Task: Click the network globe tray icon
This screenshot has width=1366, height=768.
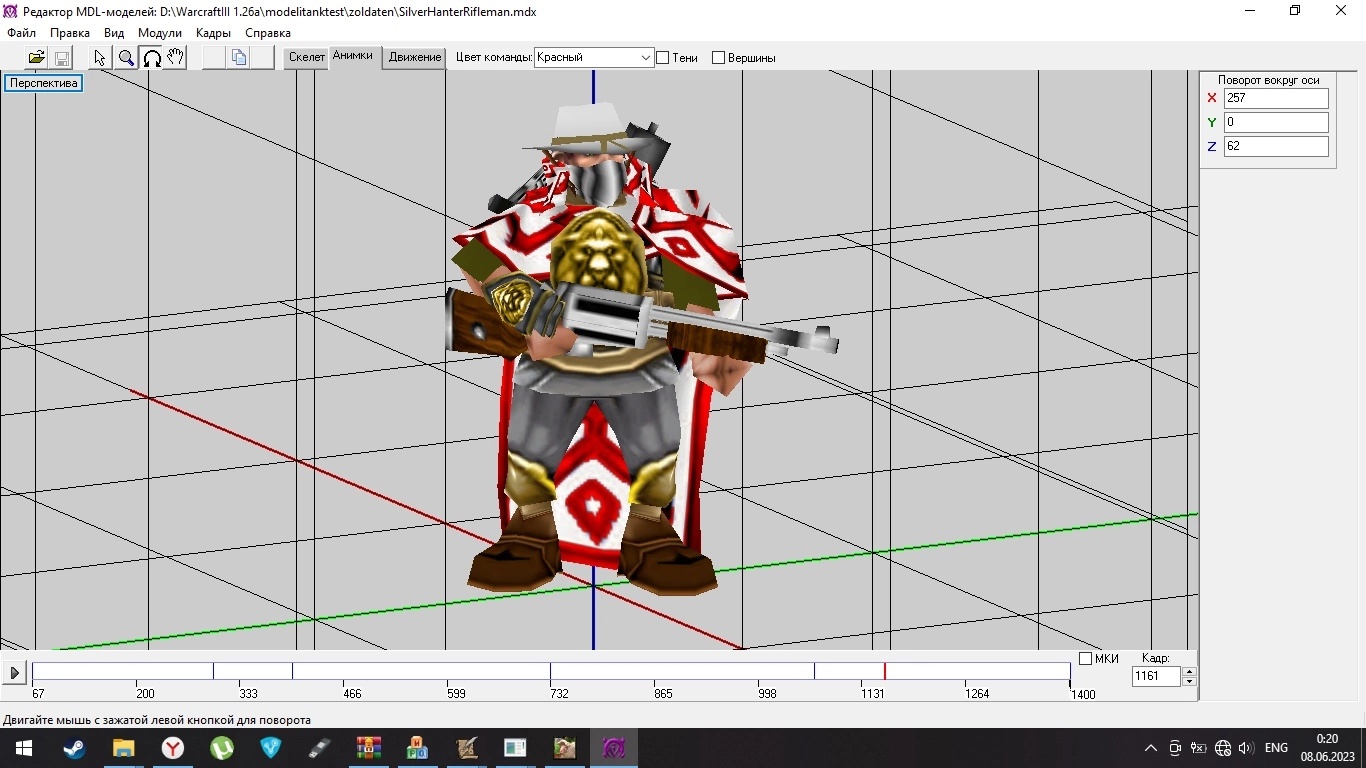Action: click(1222, 748)
